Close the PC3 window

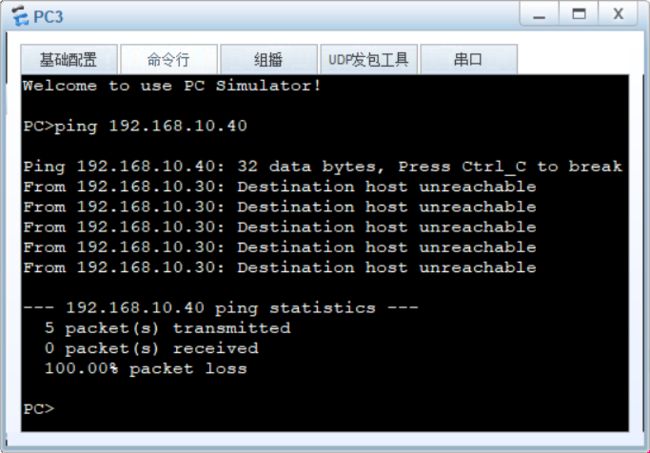click(618, 15)
